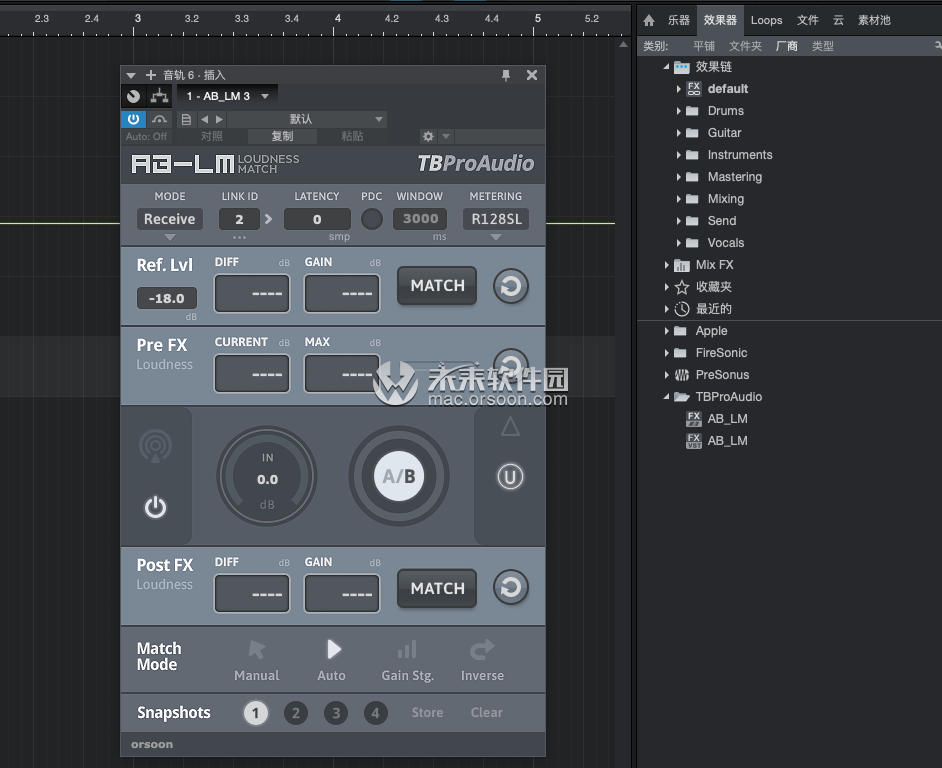Click the Latency value field
Screen dimensions: 942x768
(317, 219)
